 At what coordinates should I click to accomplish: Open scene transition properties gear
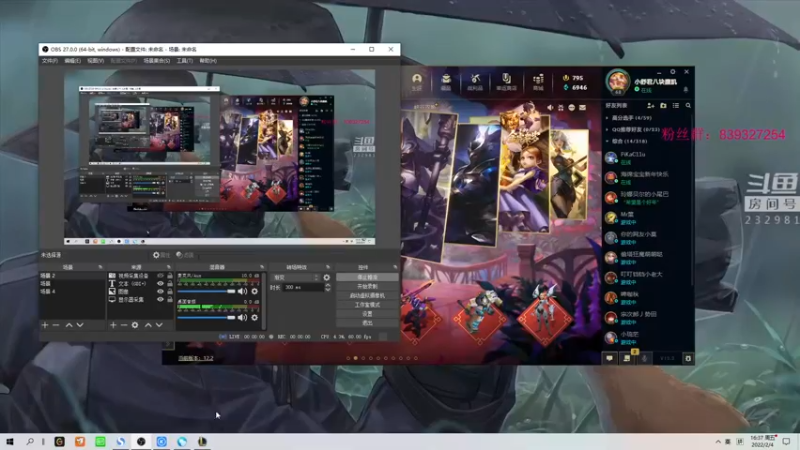point(327,278)
